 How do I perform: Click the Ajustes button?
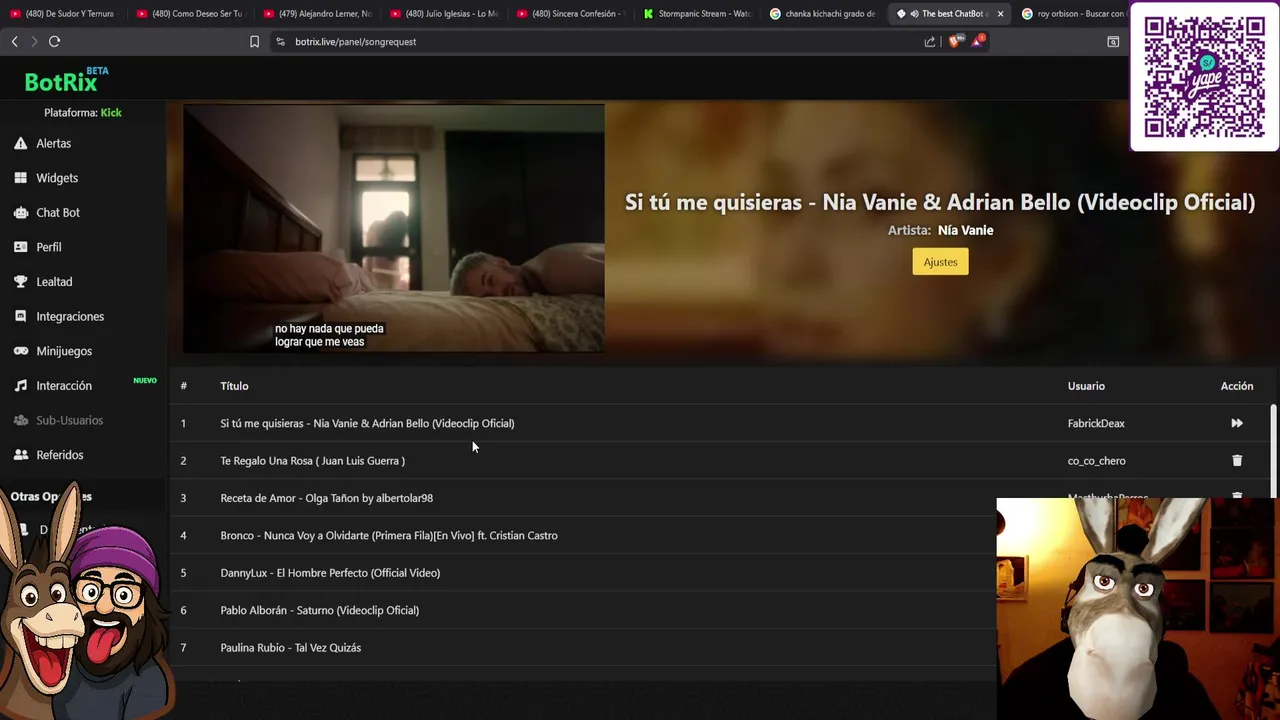click(x=940, y=262)
